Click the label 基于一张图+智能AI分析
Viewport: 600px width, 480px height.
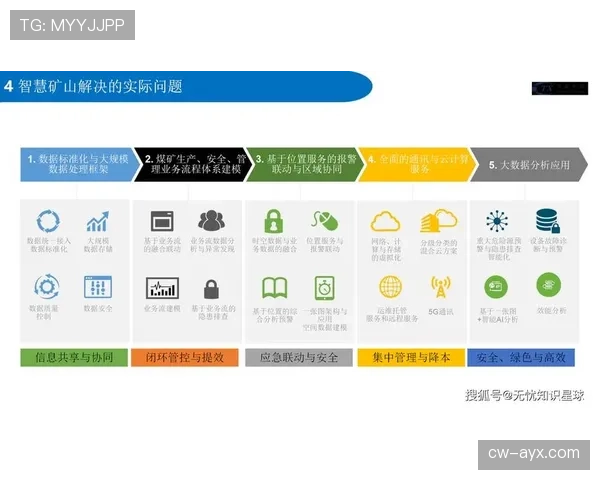(497, 315)
